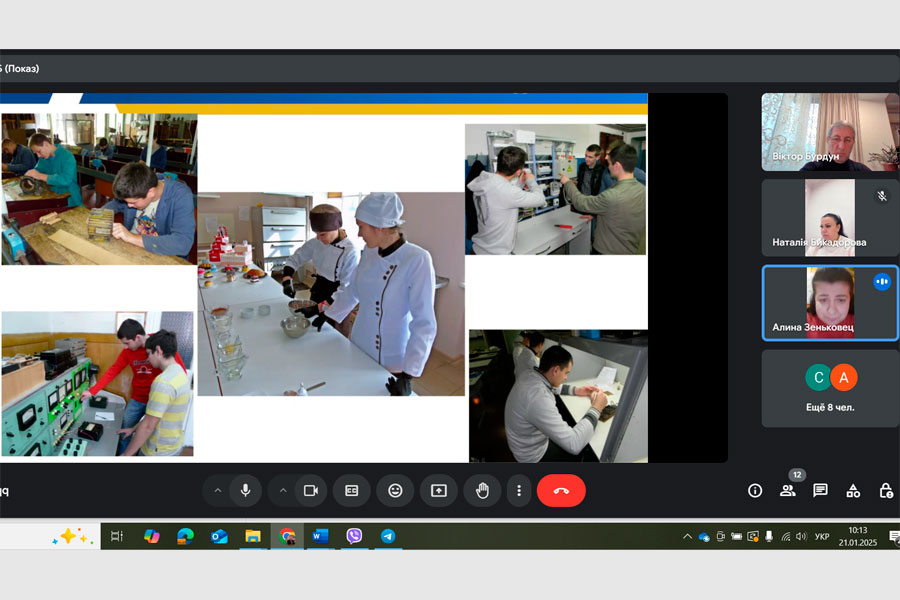The image size is (900, 600).
Task: Open Viber from the taskbar
Action: (x=354, y=536)
